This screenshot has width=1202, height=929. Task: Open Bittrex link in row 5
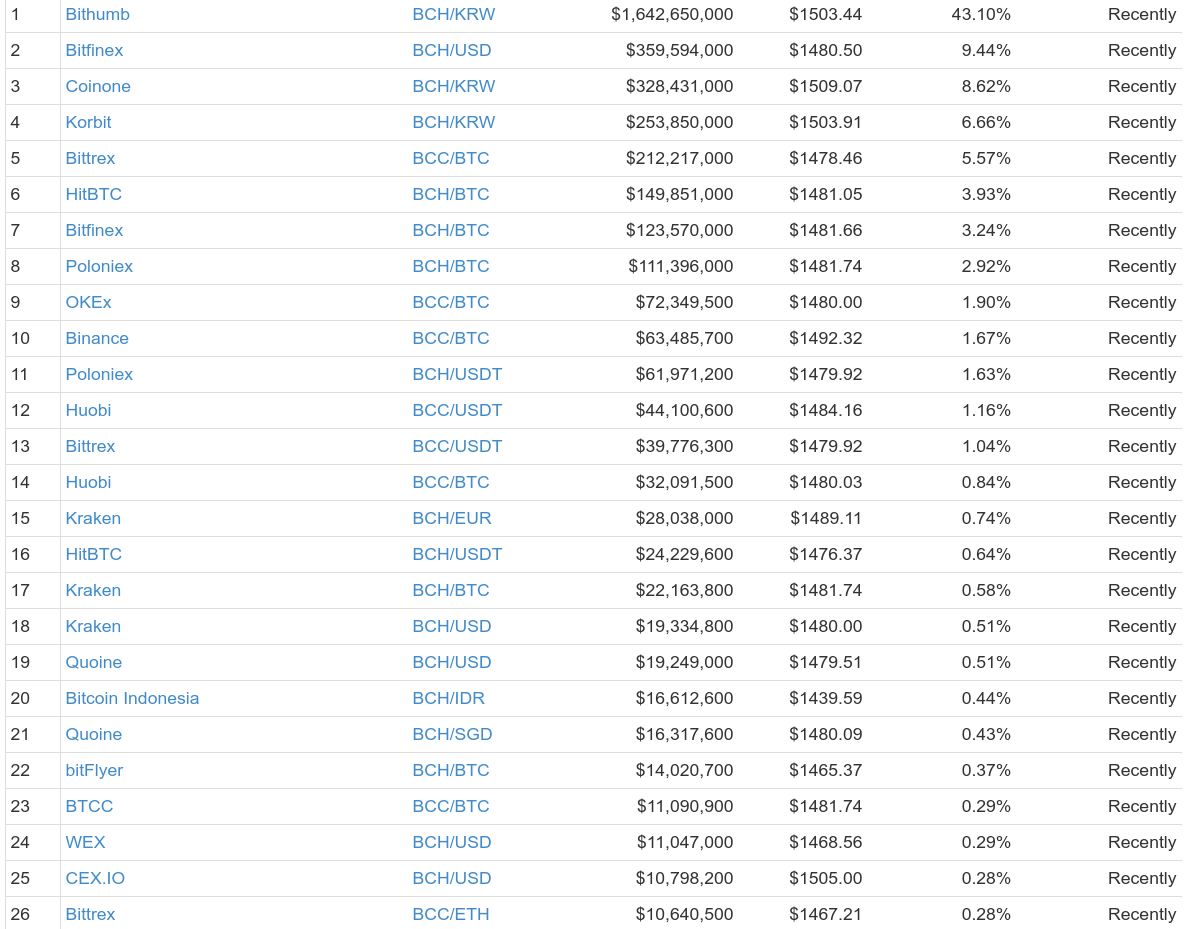coord(90,158)
